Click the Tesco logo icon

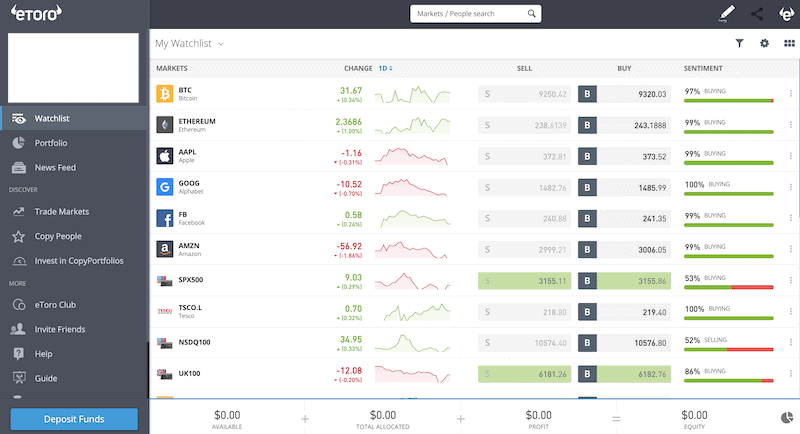[x=164, y=311]
